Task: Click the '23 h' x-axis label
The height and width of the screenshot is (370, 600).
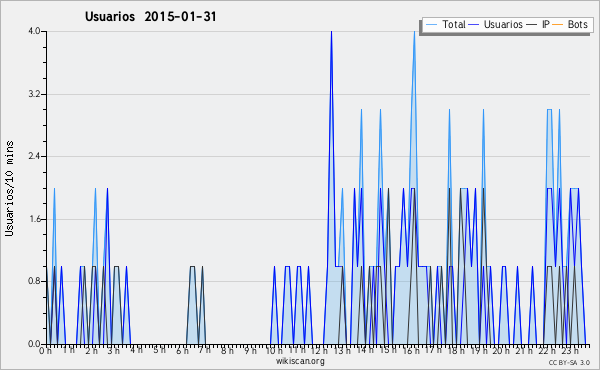Action: 569,350
